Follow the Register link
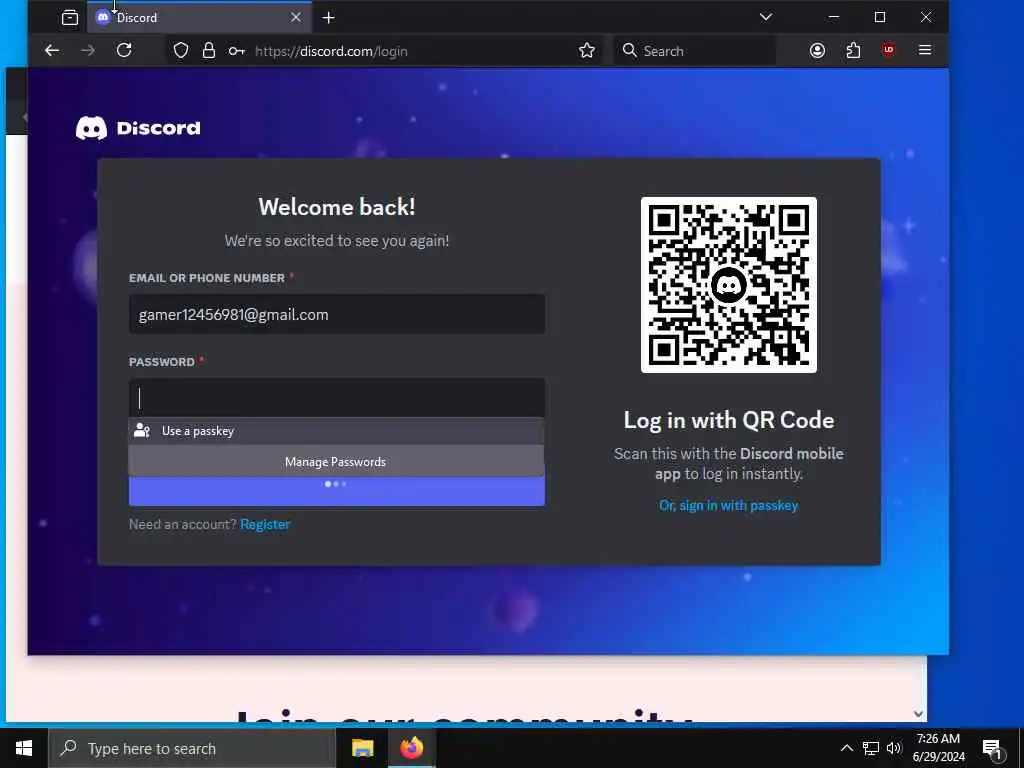The image size is (1024, 768). pos(265,524)
